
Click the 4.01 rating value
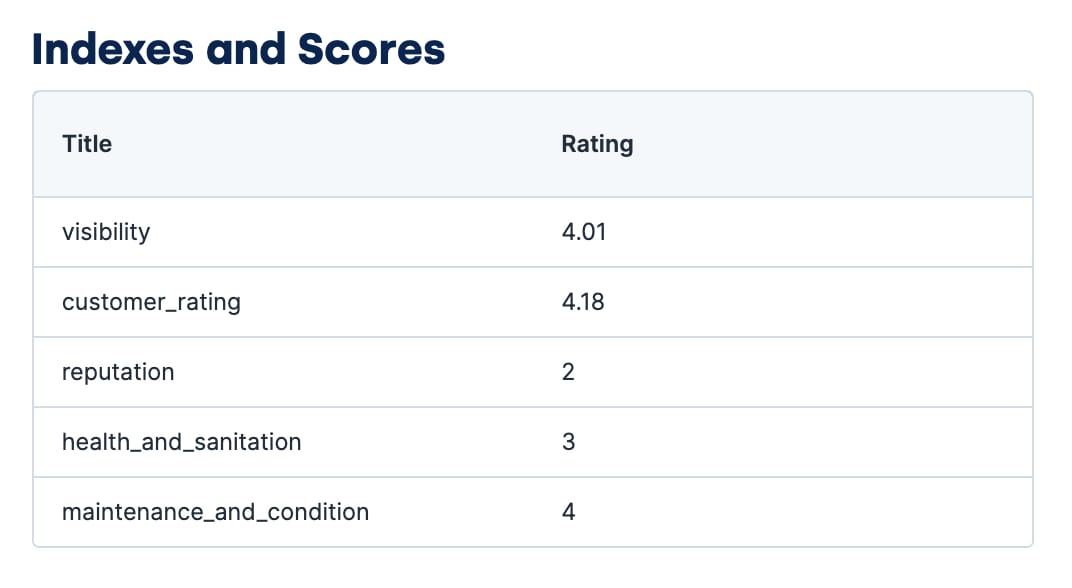[584, 232]
